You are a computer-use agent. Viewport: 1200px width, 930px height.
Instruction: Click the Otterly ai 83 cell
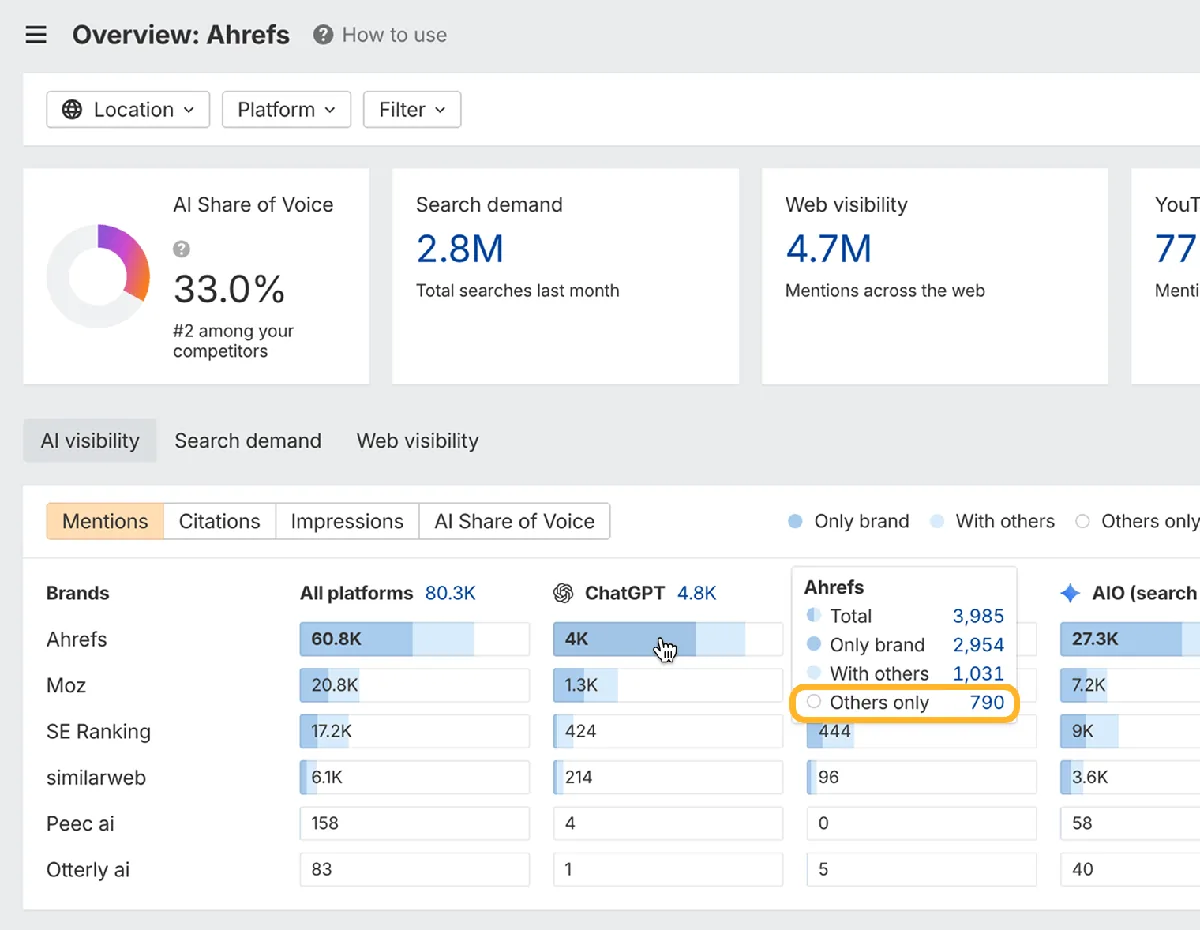tap(415, 869)
